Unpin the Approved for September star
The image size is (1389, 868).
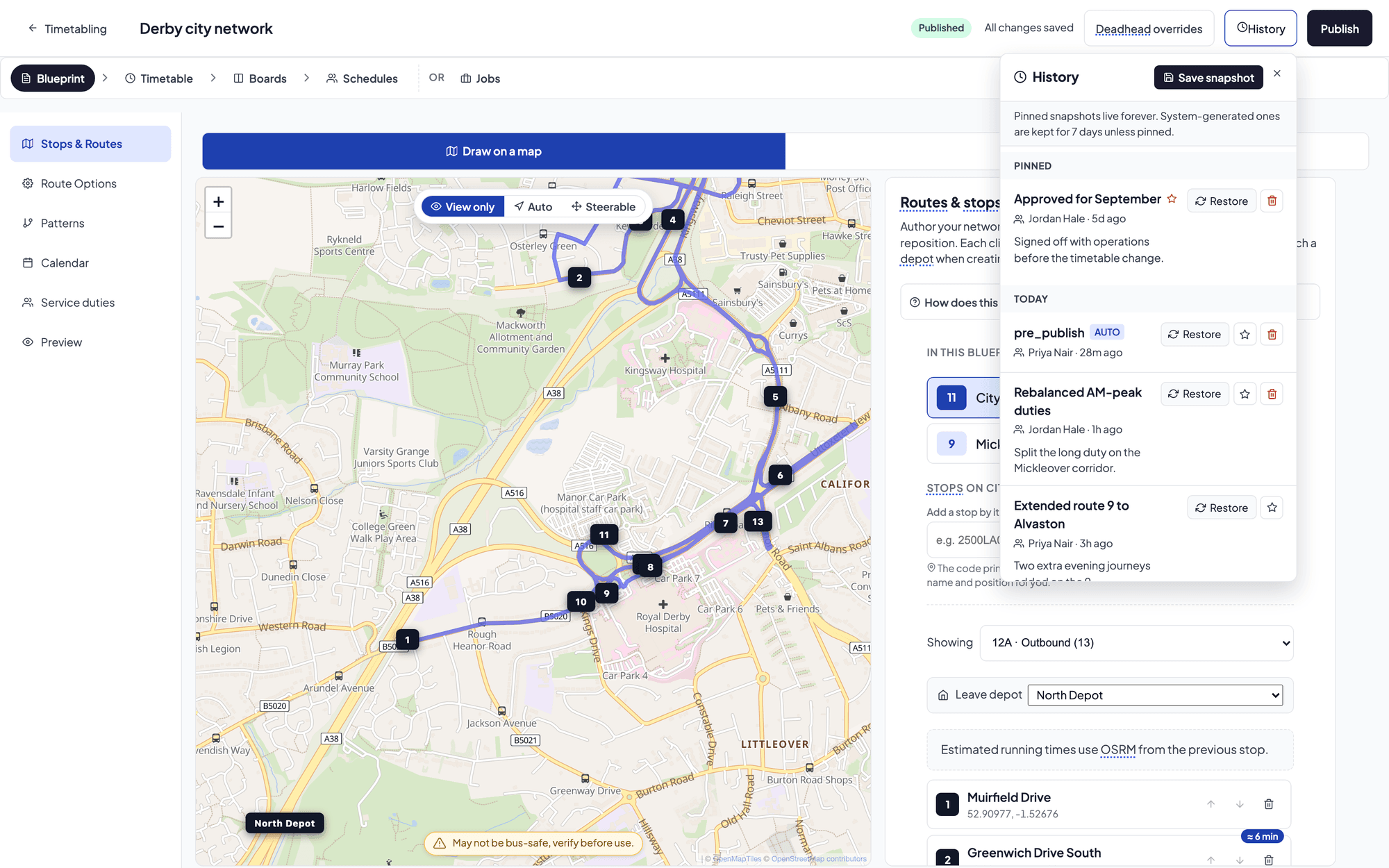(x=1172, y=199)
